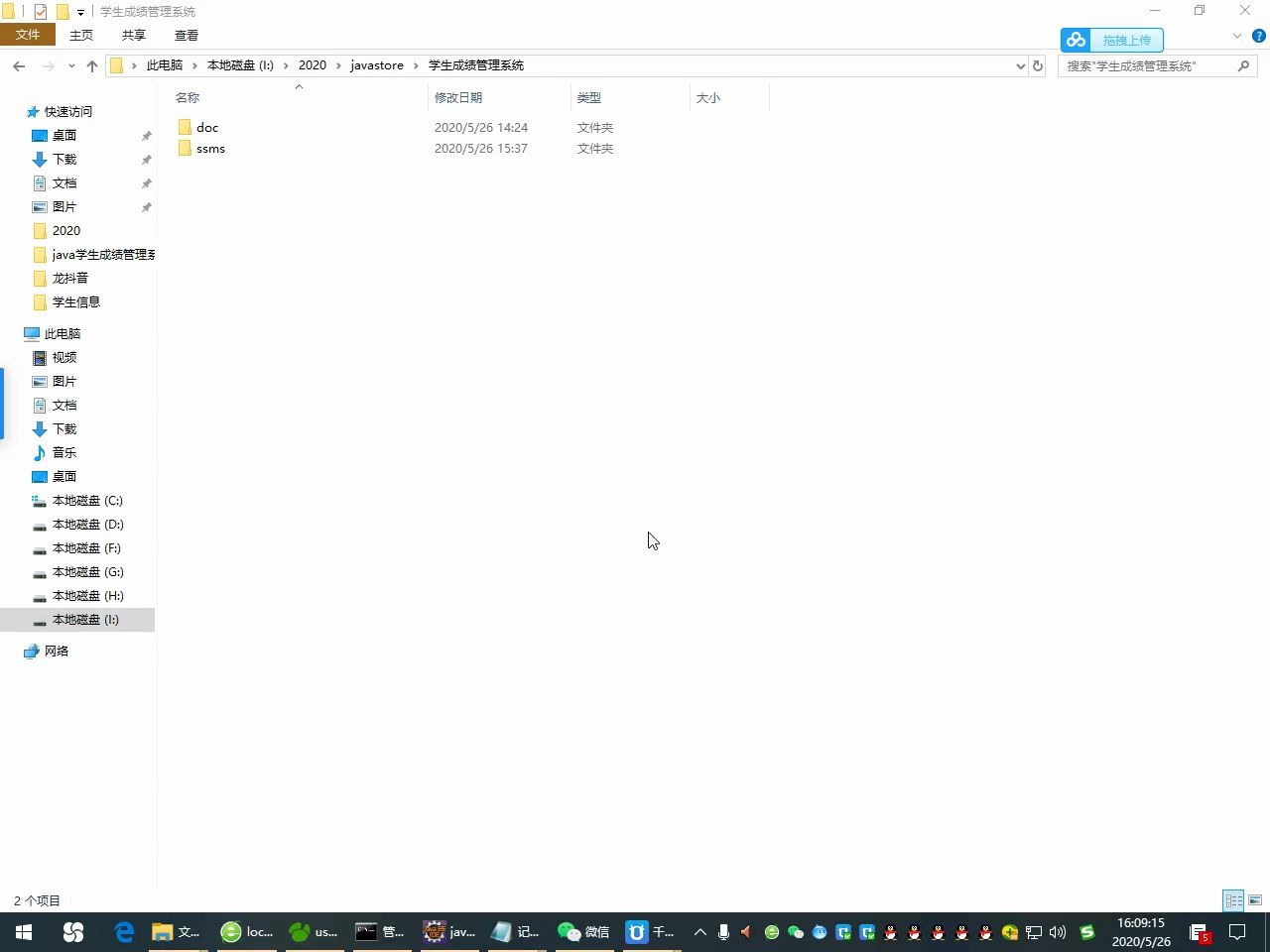Open 微信 from the taskbar

click(x=583, y=932)
